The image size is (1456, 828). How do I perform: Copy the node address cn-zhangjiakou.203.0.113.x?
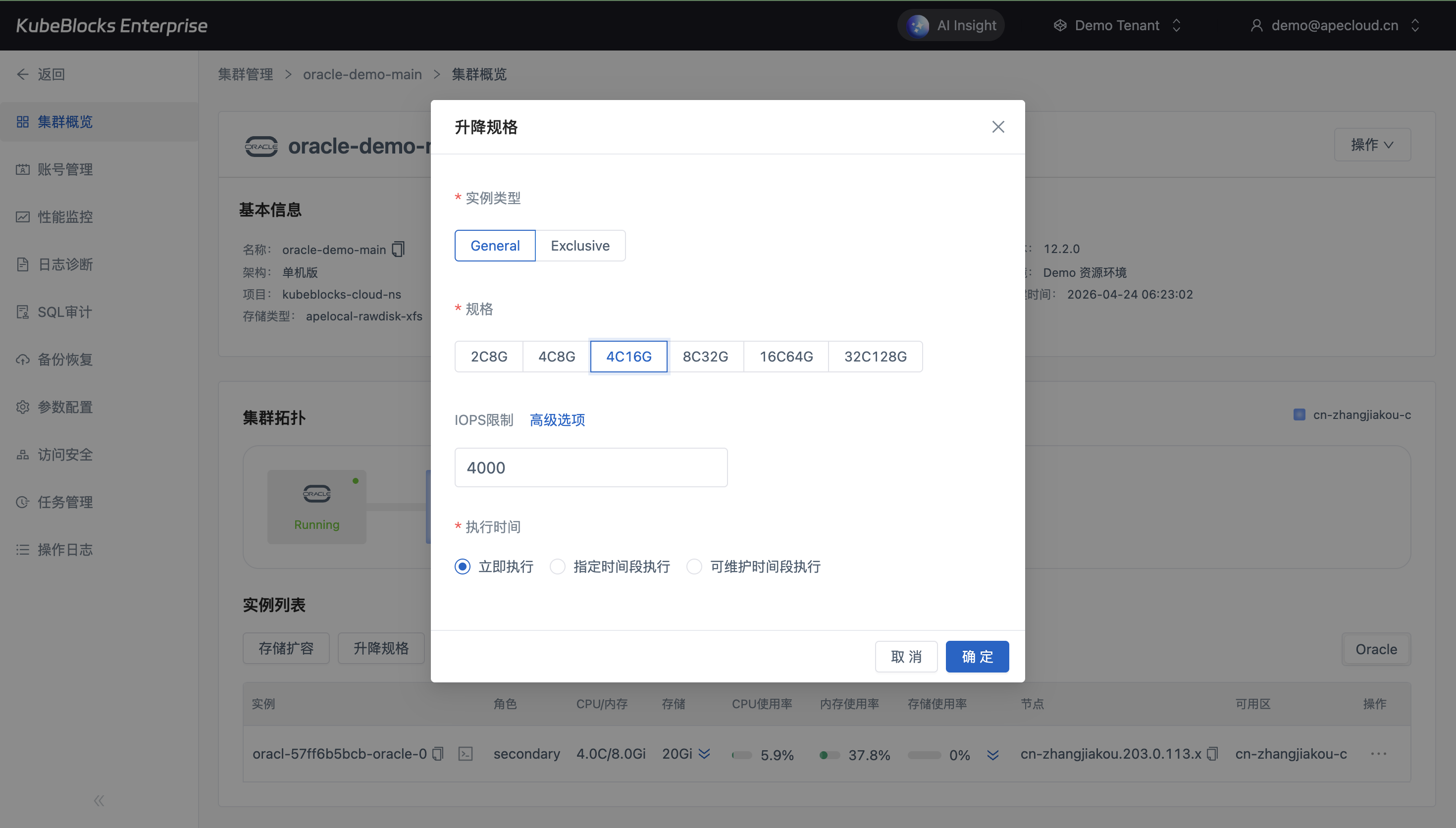[x=1213, y=754]
